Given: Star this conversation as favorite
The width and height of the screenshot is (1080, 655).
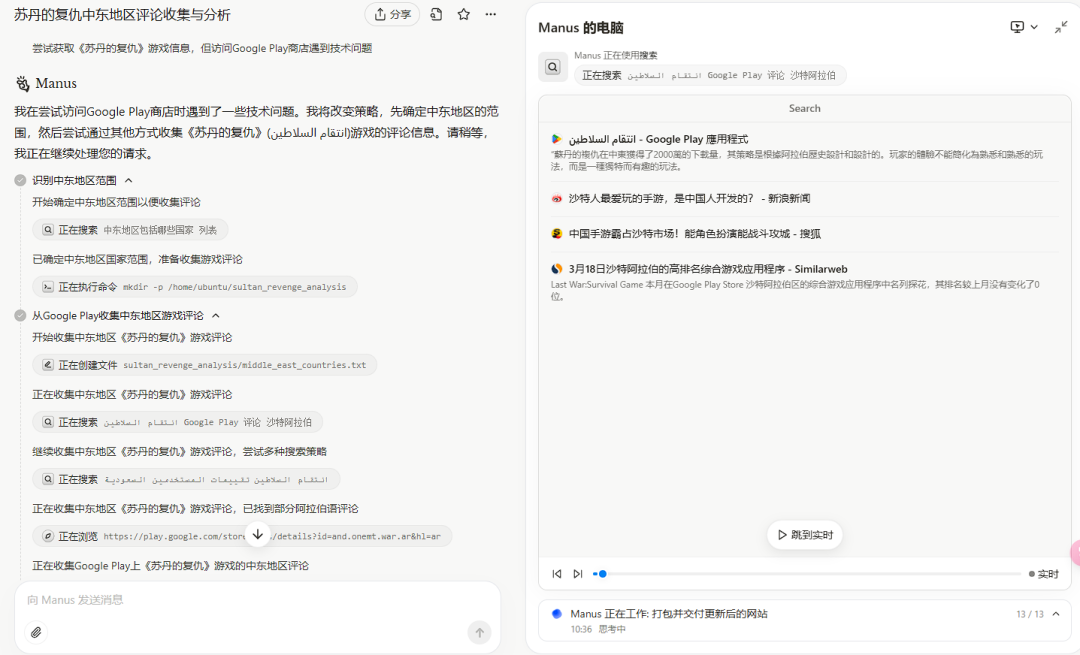Looking at the screenshot, I should pyautogui.click(x=464, y=14).
